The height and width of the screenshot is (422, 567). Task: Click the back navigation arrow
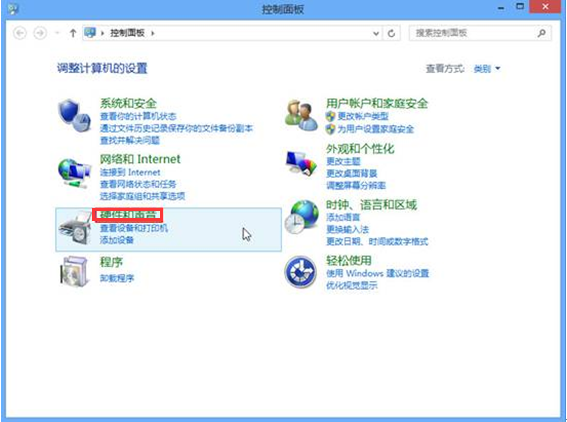click(20, 33)
